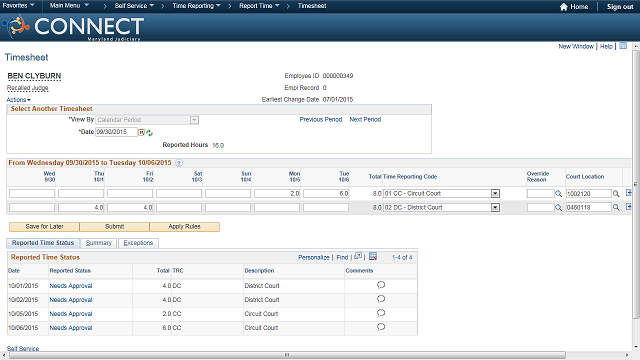Click Tue 10/6 hours field showing 6.0
Image resolution: width=640 pixels, height=360 pixels.
326,193
